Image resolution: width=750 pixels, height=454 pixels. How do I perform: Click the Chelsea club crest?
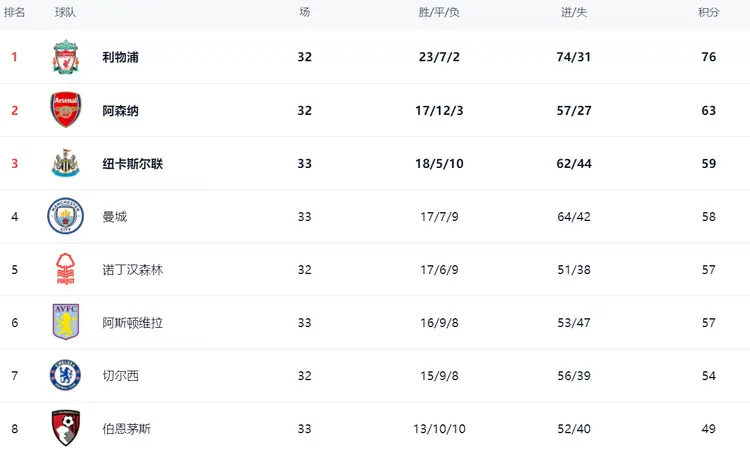click(x=66, y=376)
